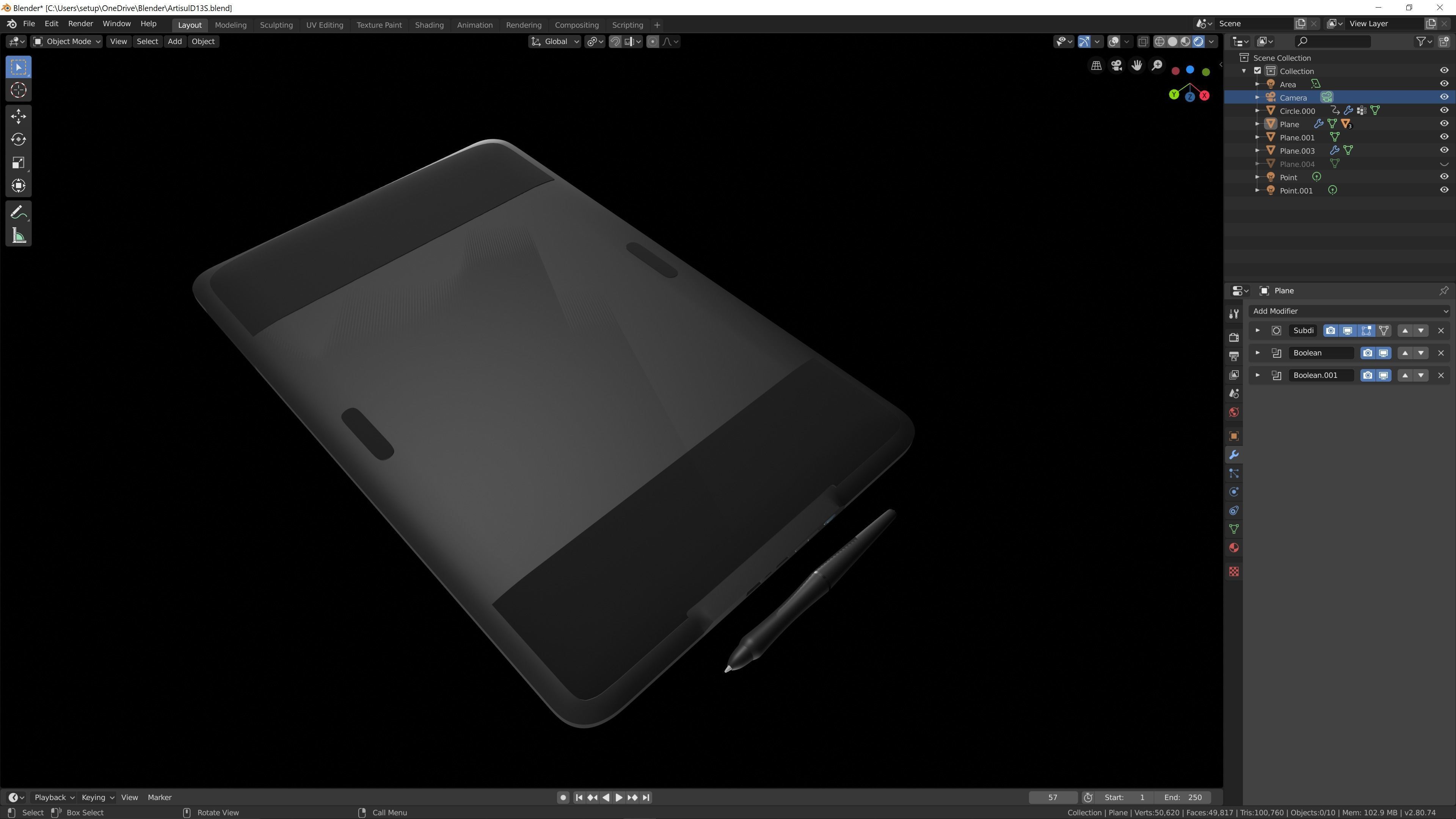Screen dimensions: 1456x819
Task: Open Scene properties tab
Action: (1234, 394)
